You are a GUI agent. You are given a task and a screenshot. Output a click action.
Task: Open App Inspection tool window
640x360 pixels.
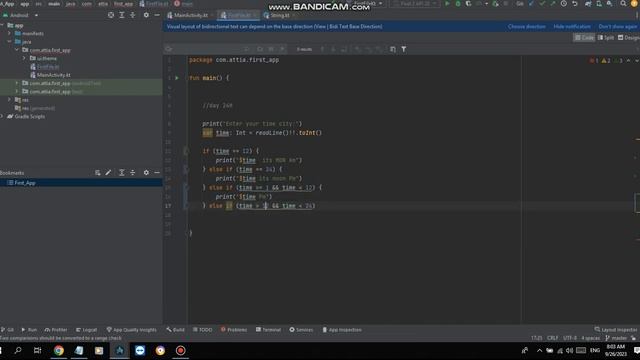point(342,330)
